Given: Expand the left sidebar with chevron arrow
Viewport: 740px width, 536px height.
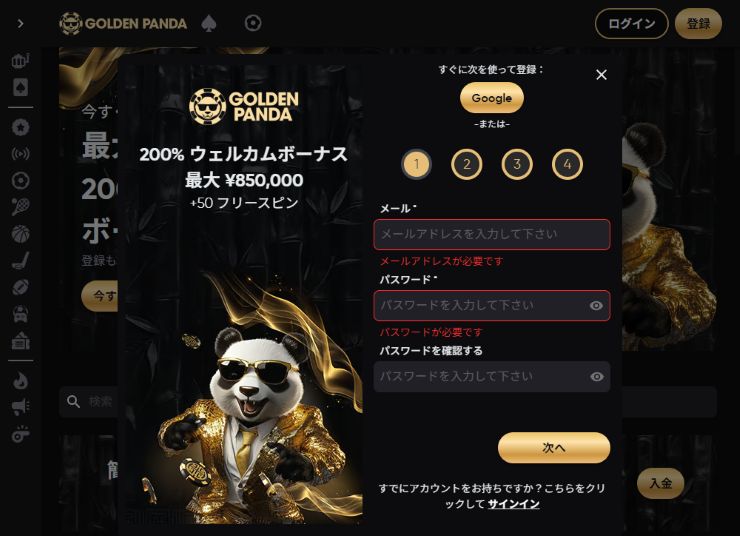Looking at the screenshot, I should (x=20, y=24).
